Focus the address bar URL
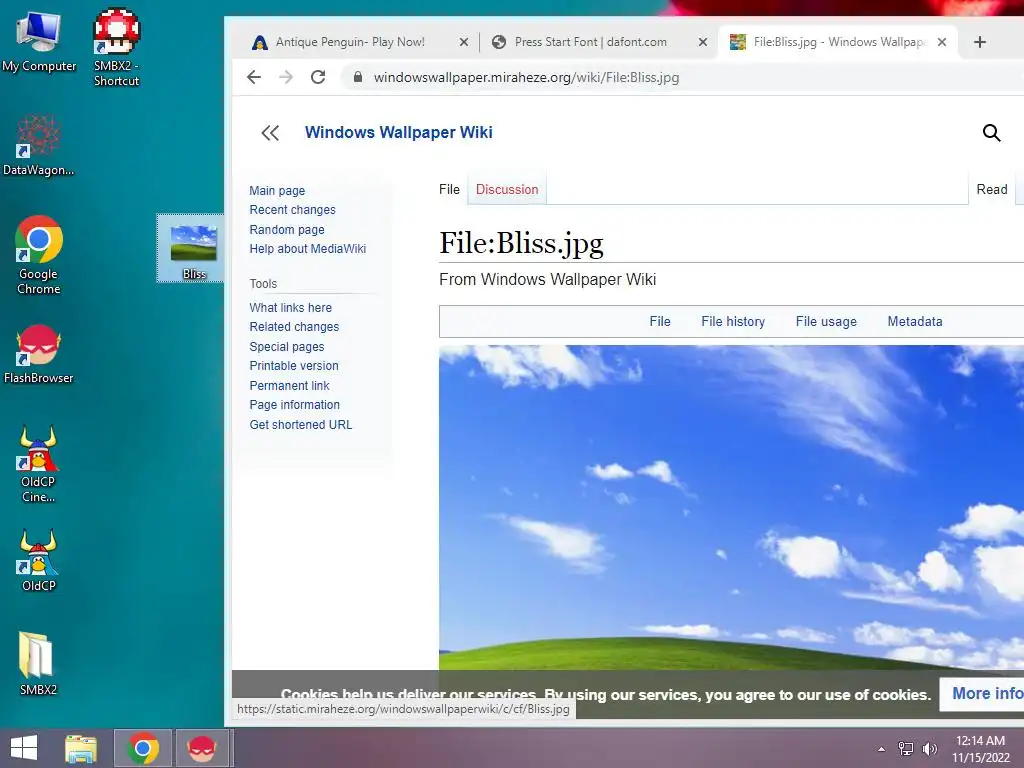The width and height of the screenshot is (1024, 768). click(526, 77)
